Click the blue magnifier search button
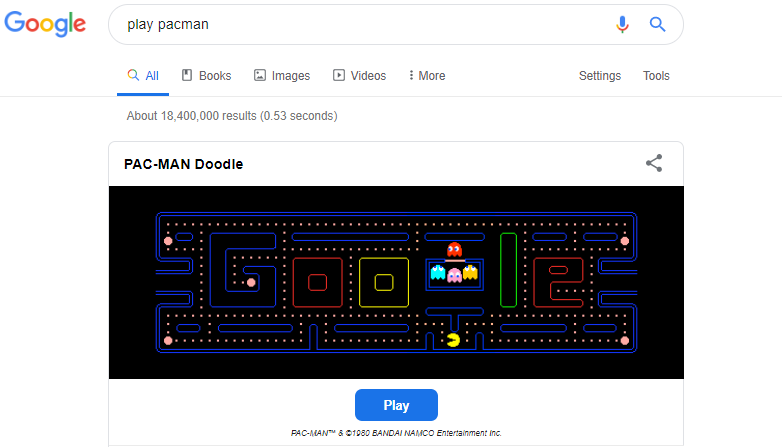Viewport: 782px width, 447px height. [657, 24]
